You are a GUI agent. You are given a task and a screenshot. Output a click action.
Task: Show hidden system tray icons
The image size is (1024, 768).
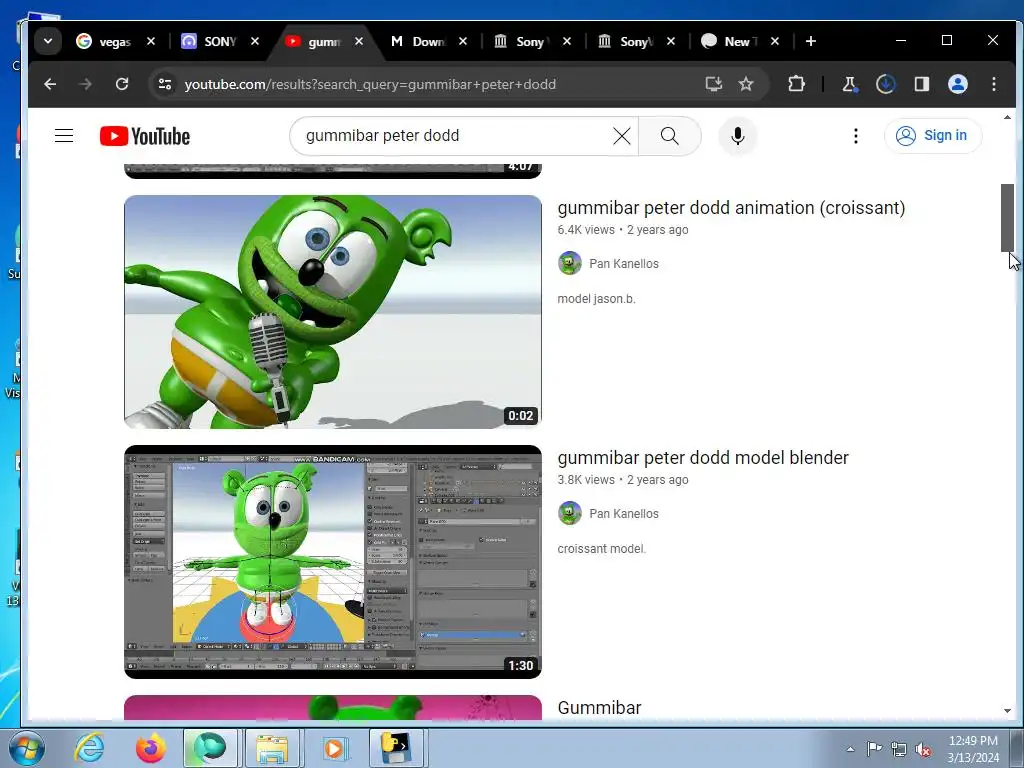click(x=850, y=749)
